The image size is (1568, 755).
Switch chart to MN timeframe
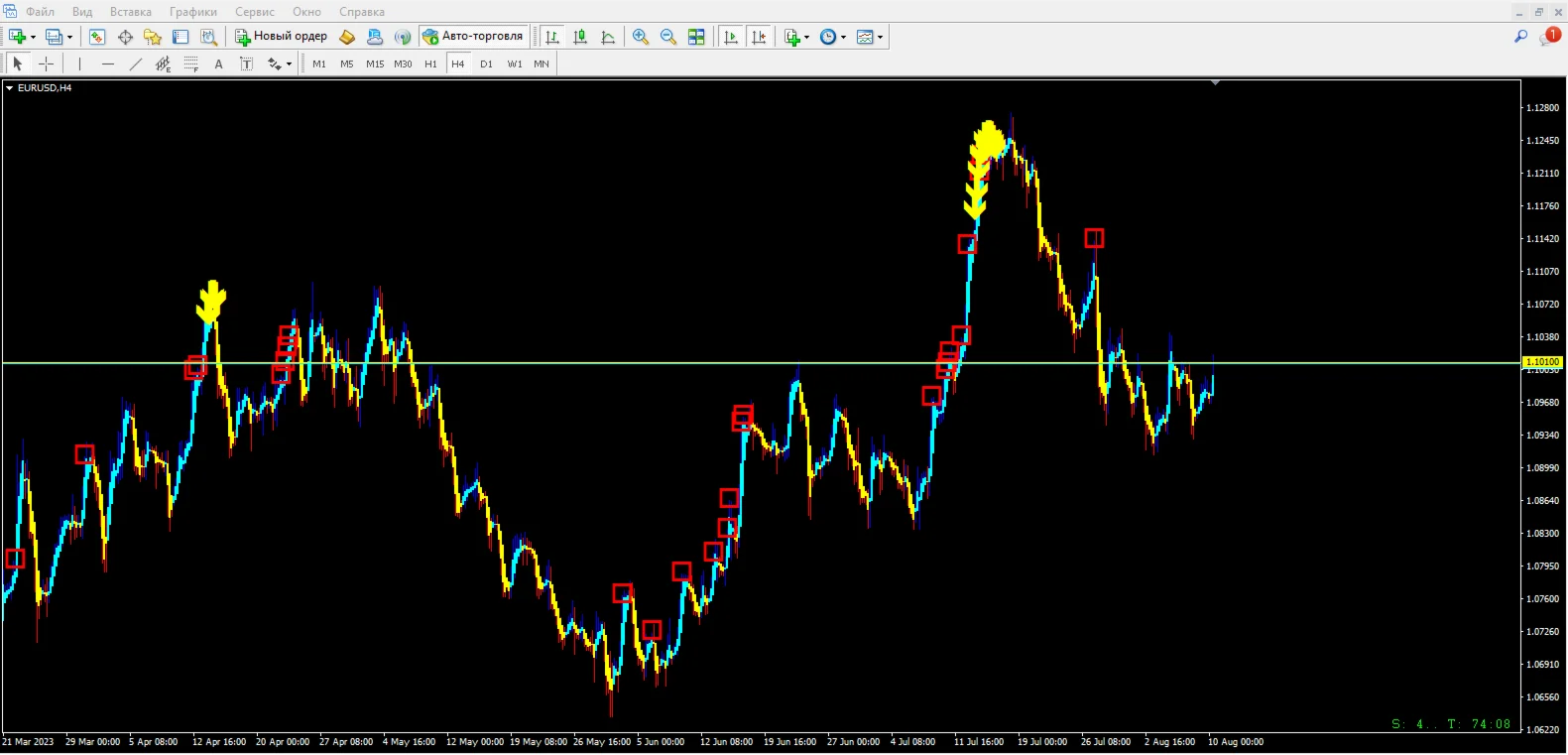pos(542,63)
